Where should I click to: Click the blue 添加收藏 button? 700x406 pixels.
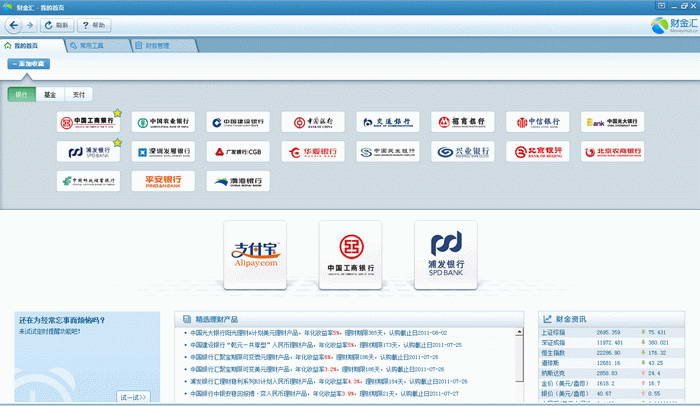pyautogui.click(x=29, y=64)
